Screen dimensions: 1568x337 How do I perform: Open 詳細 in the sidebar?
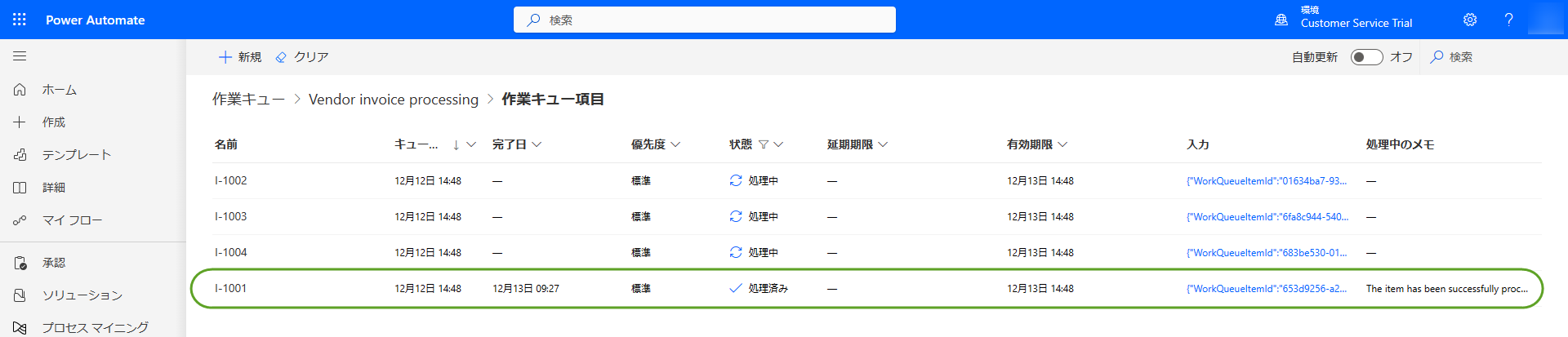point(54,188)
